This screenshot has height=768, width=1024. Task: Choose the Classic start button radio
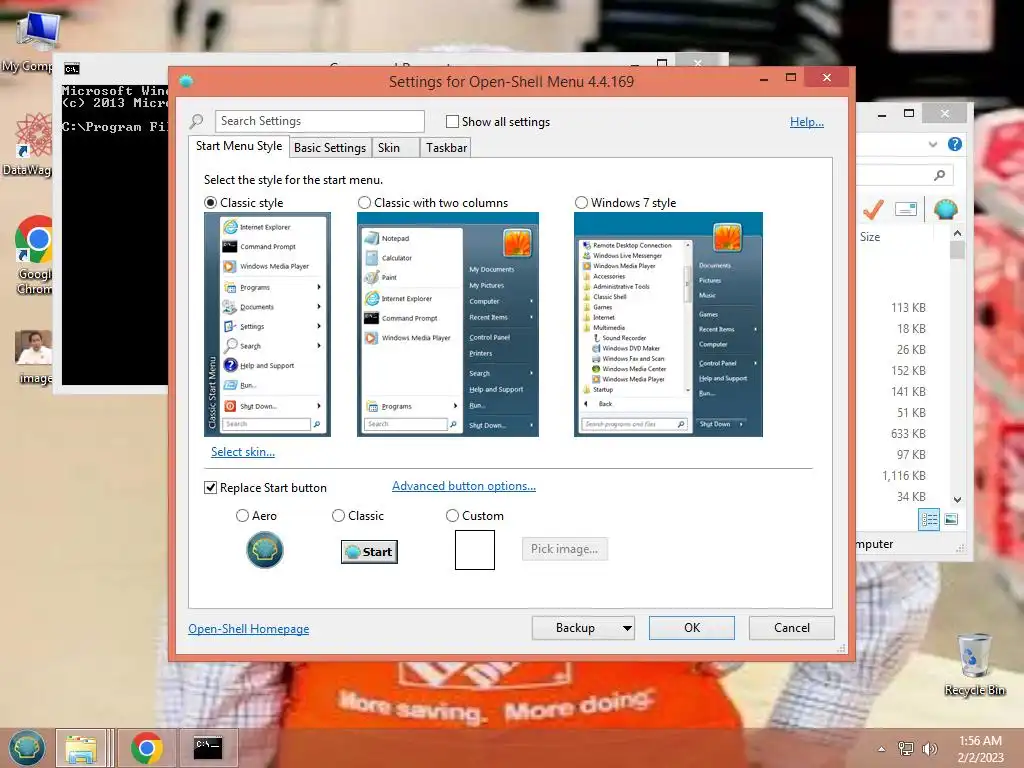(x=338, y=515)
